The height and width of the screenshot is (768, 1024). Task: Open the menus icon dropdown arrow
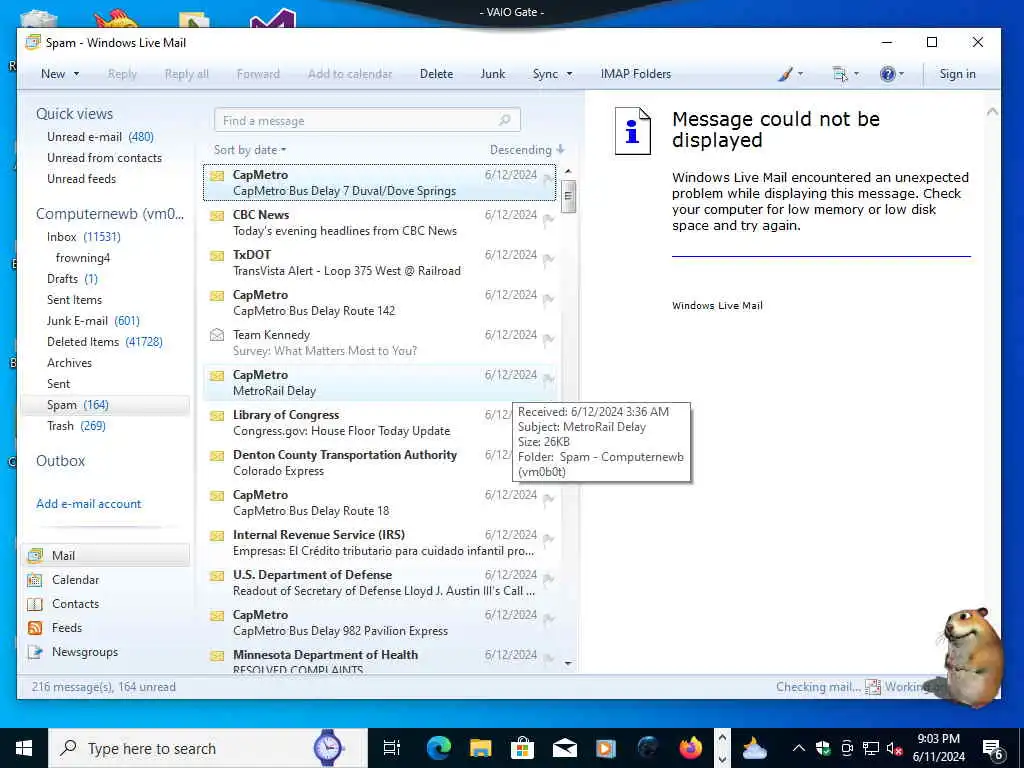click(x=856, y=74)
